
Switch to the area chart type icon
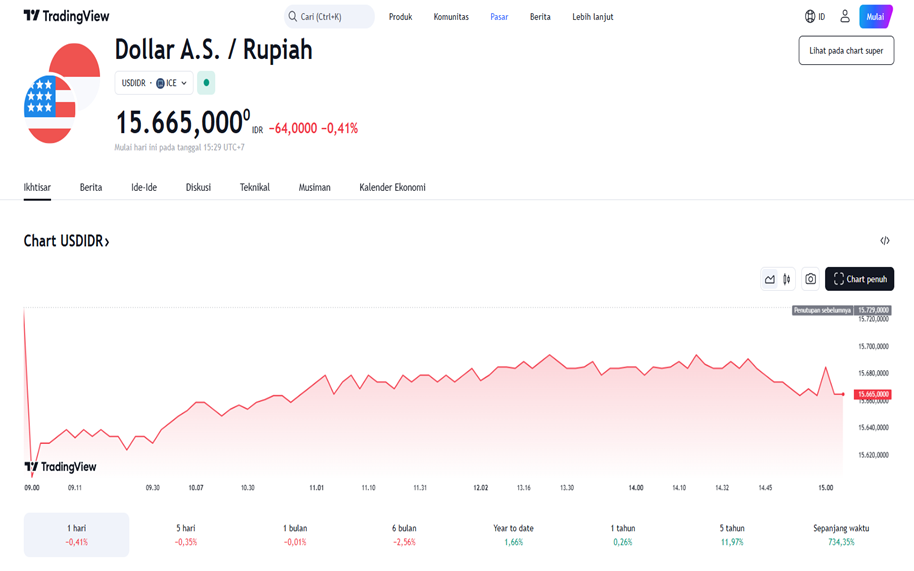(770, 279)
